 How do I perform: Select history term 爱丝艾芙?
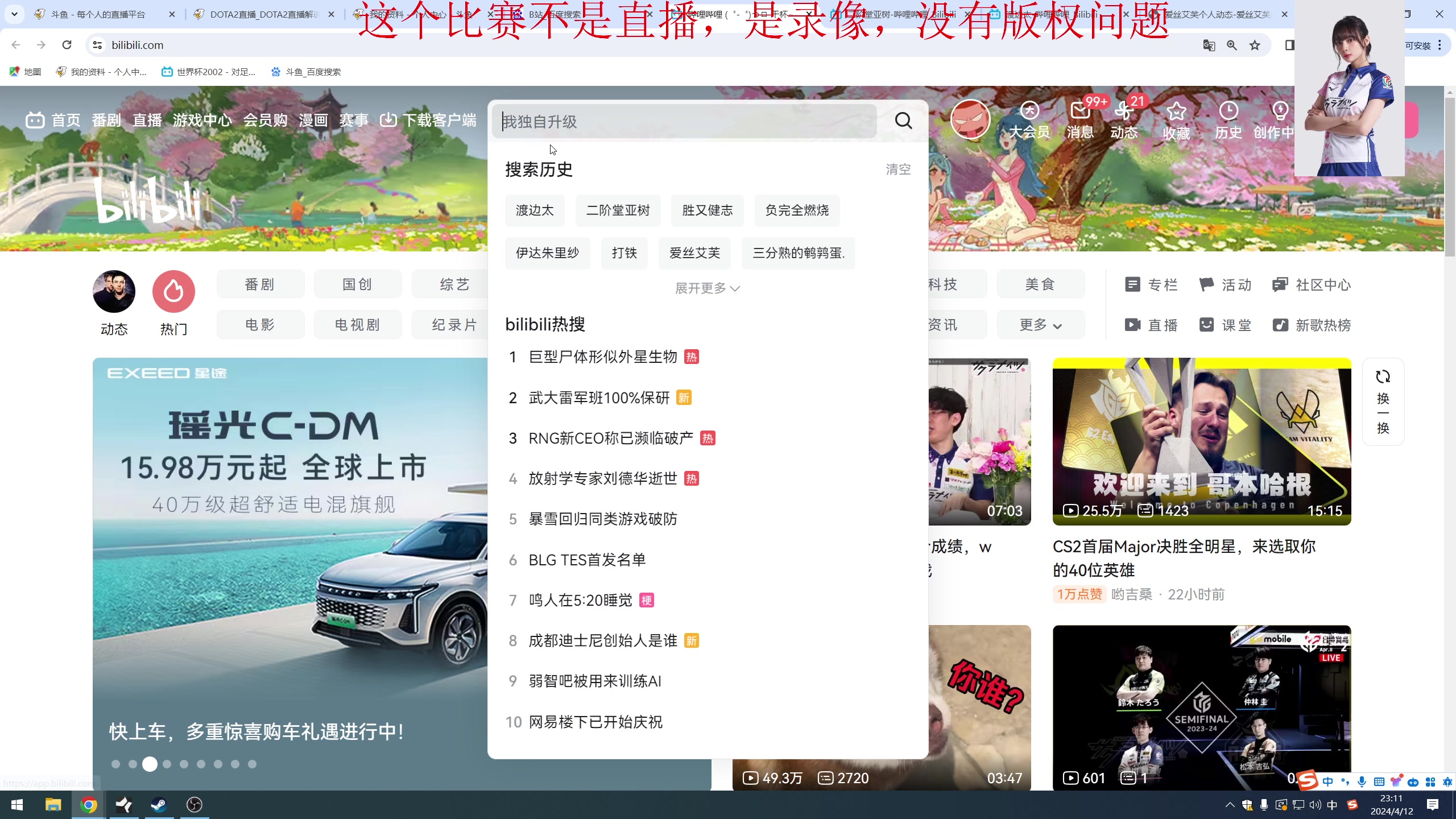[695, 253]
